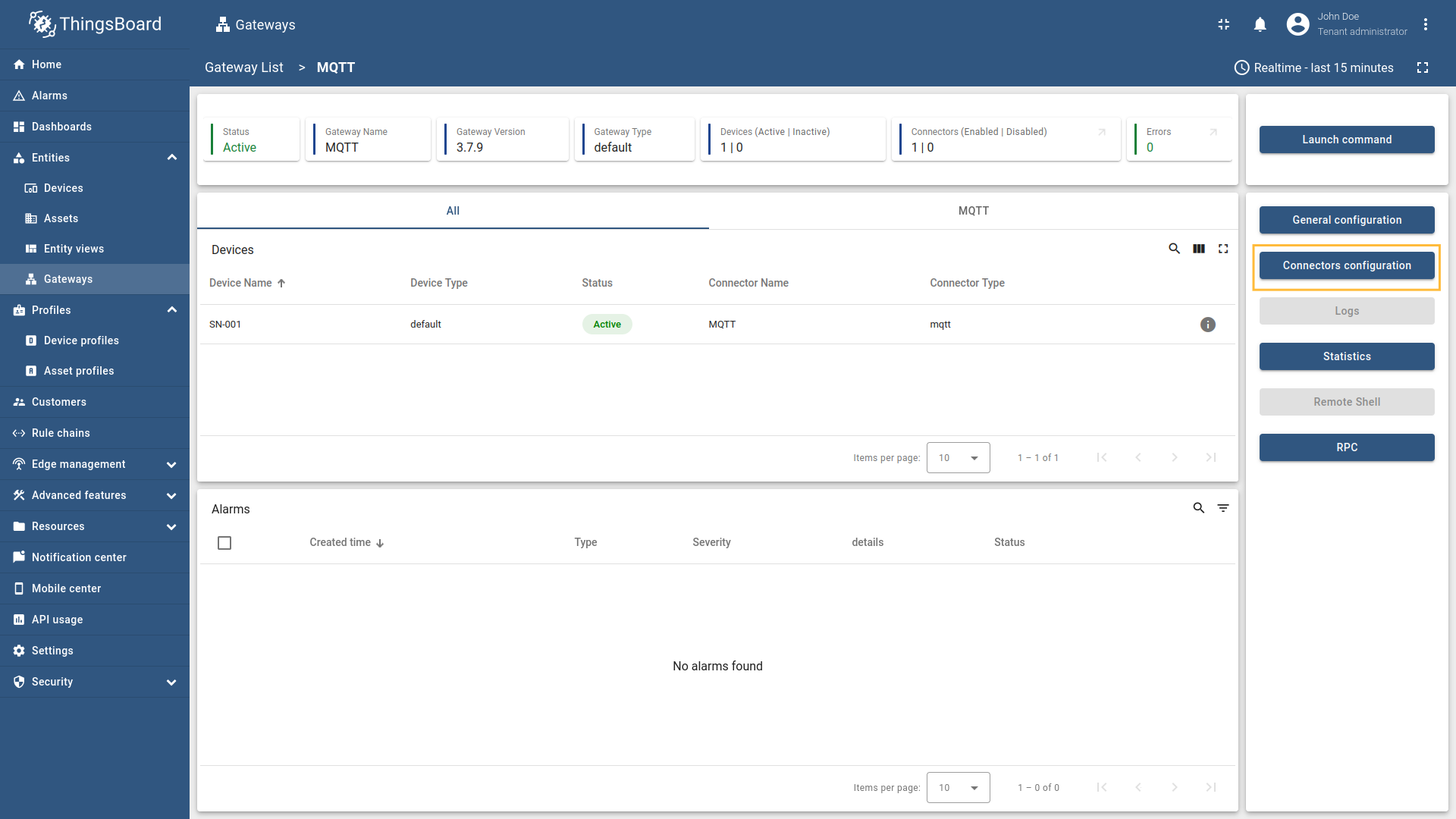Click the Launch command button
The width and height of the screenshot is (1456, 819).
[x=1347, y=140]
